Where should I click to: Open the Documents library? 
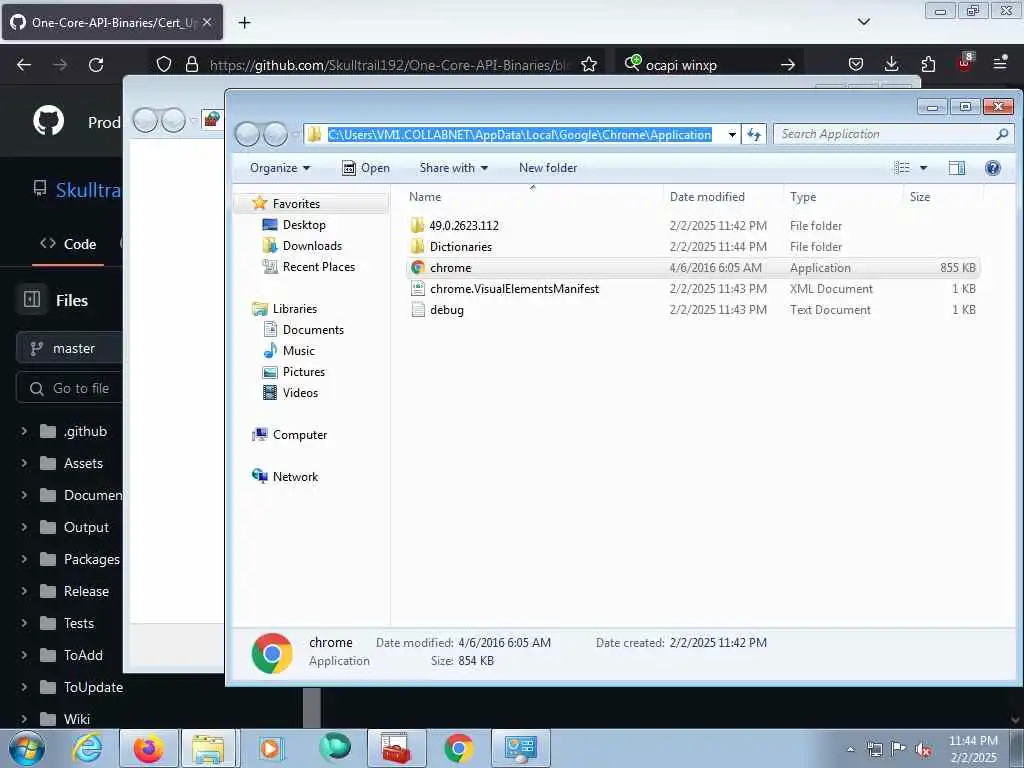(x=304, y=330)
